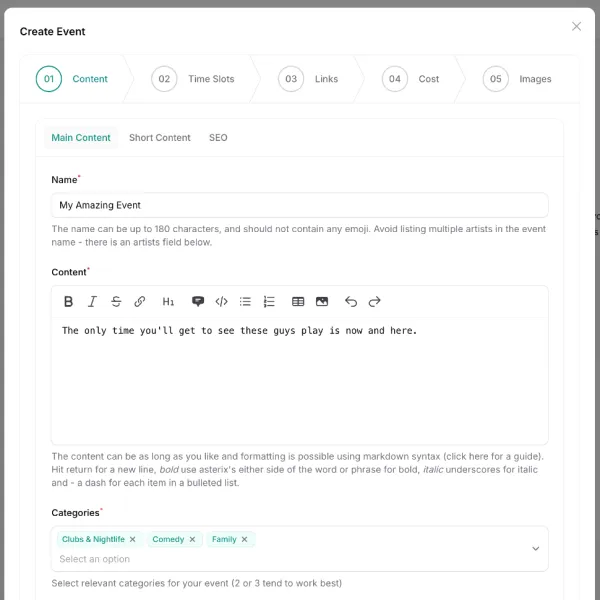The width and height of the screenshot is (600, 600).
Task: Insert an image into the content
Action: click(322, 302)
